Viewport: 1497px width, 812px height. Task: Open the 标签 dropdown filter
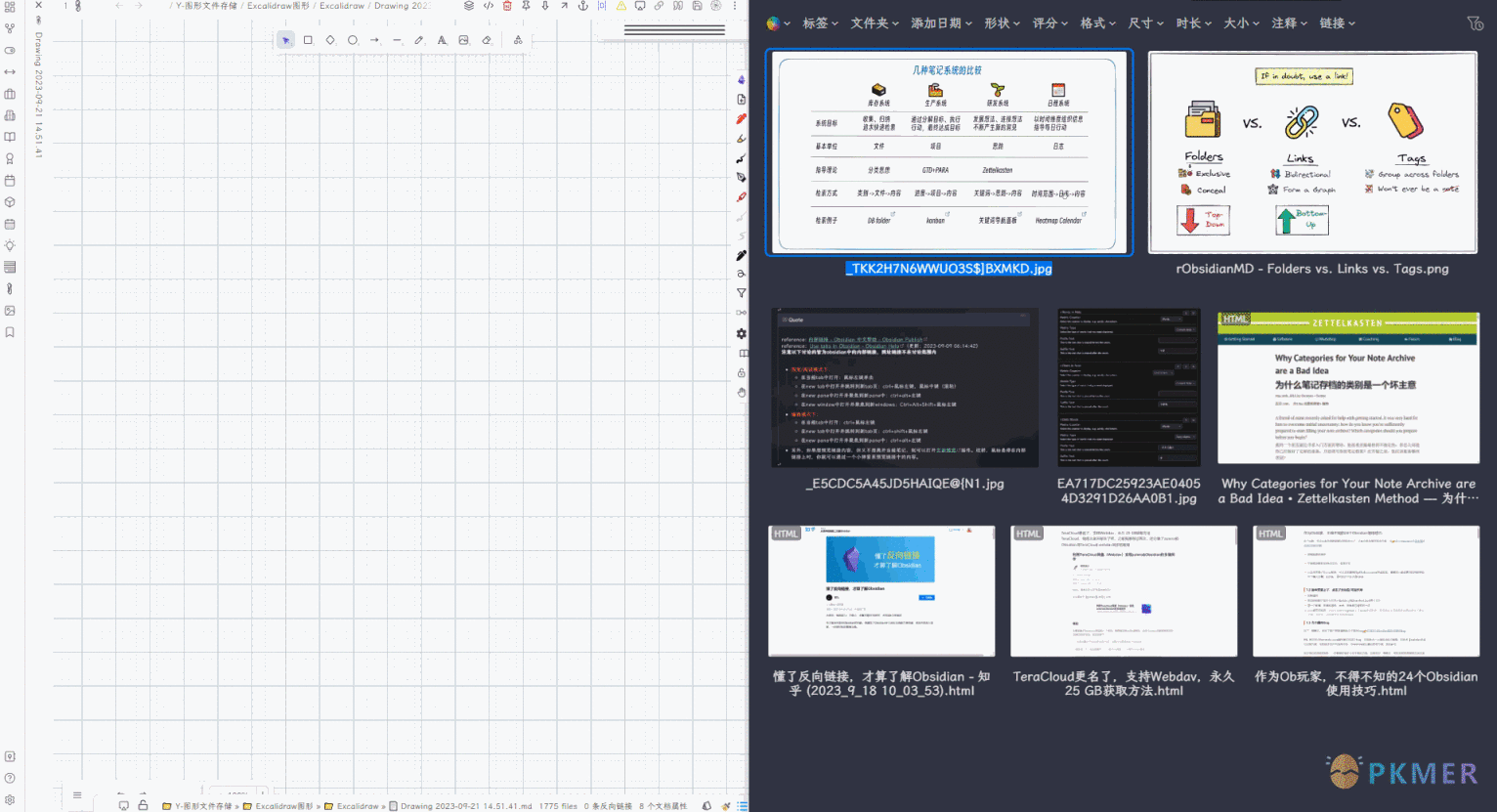(x=821, y=22)
